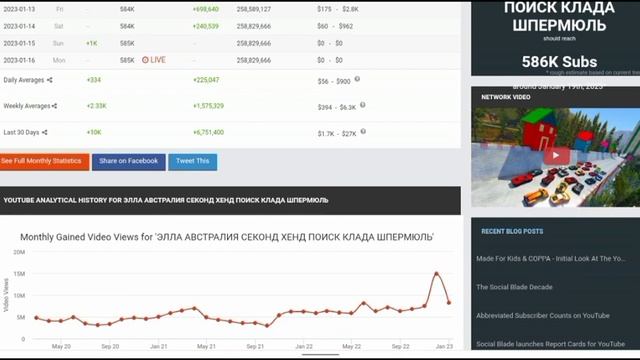Screen dimensions: 640x360
Task: Play the network video
Action: [556, 156]
